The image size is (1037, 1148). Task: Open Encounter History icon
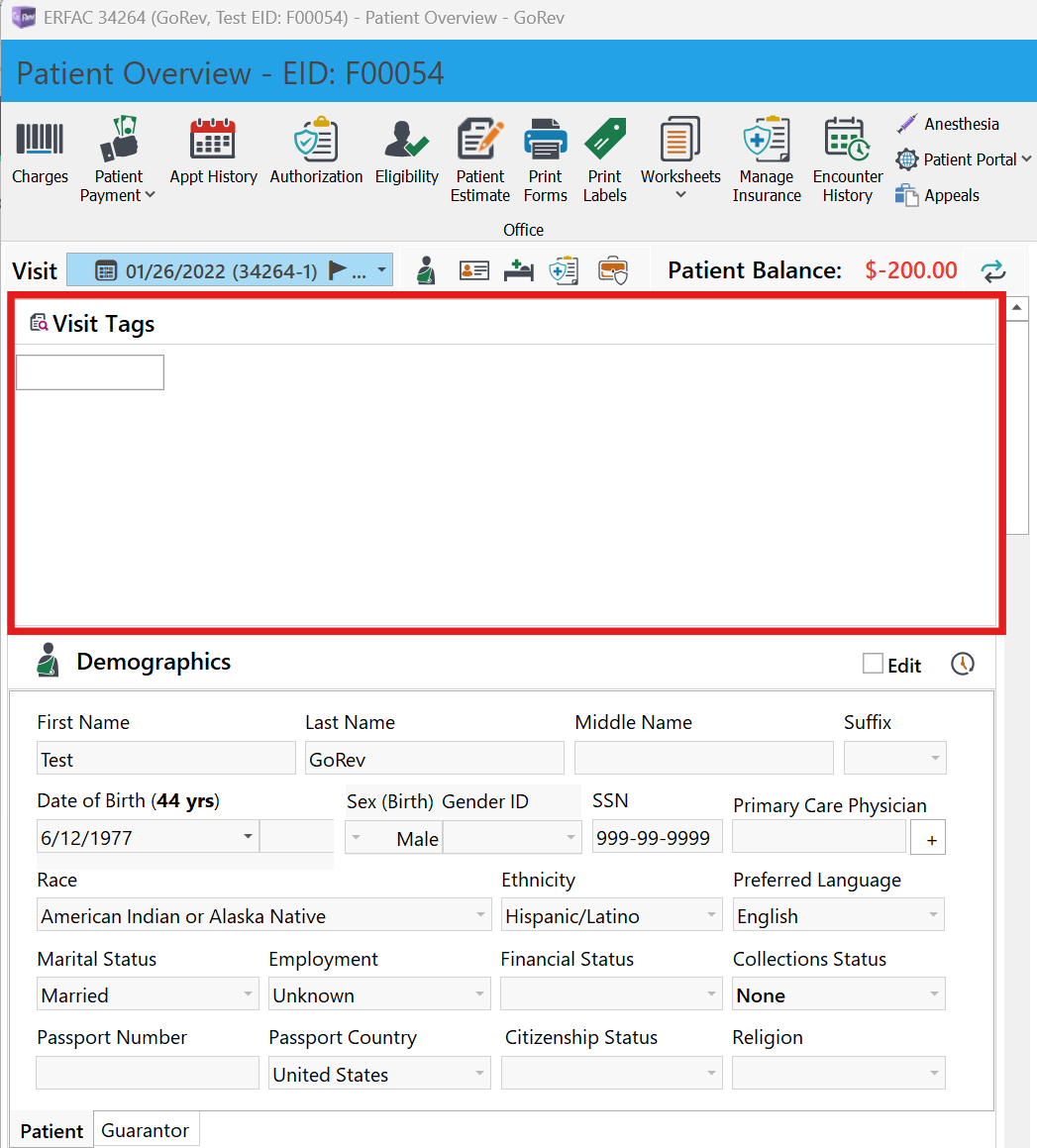coord(847,139)
